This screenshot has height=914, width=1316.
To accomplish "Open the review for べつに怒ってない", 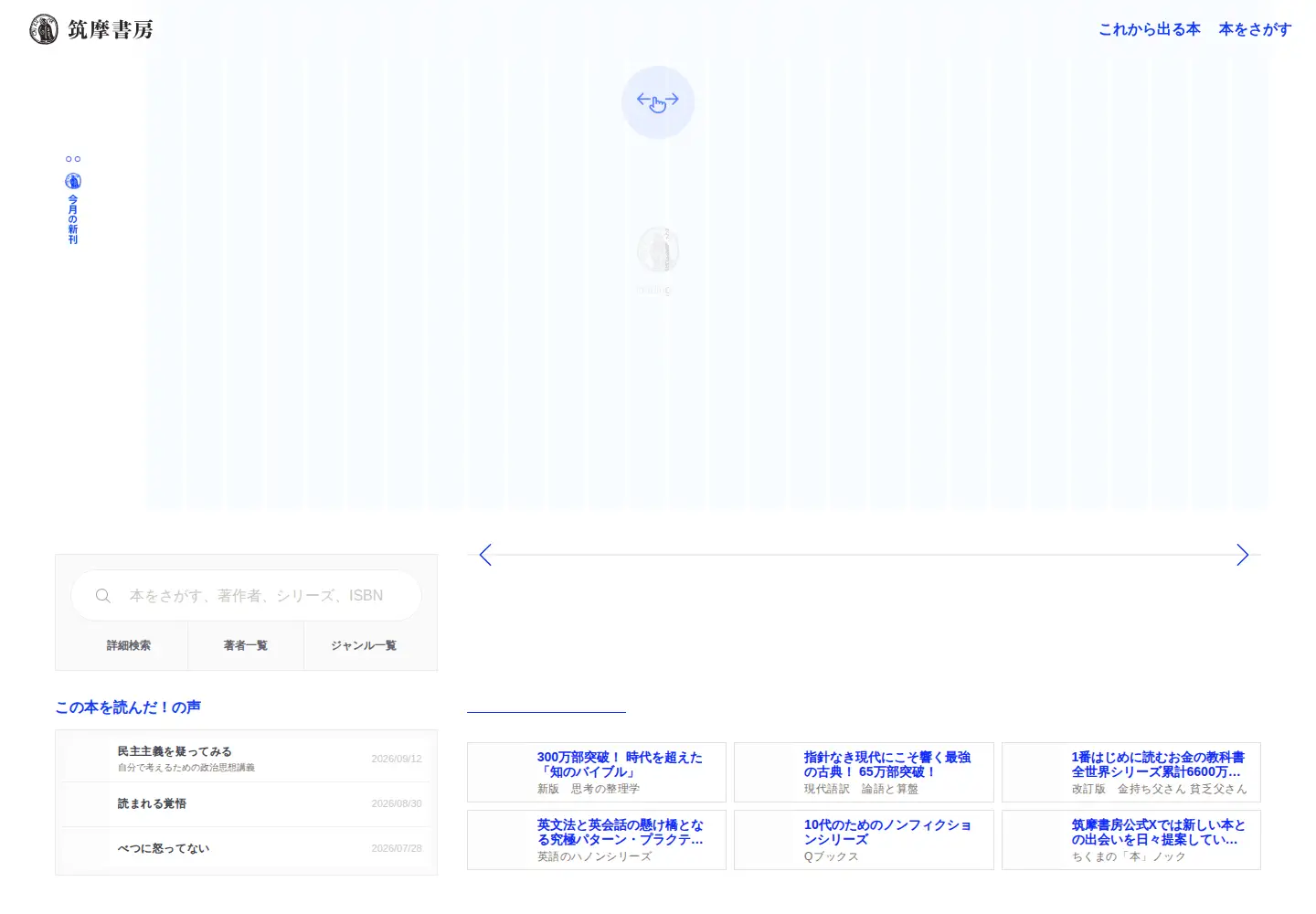I will point(246,849).
